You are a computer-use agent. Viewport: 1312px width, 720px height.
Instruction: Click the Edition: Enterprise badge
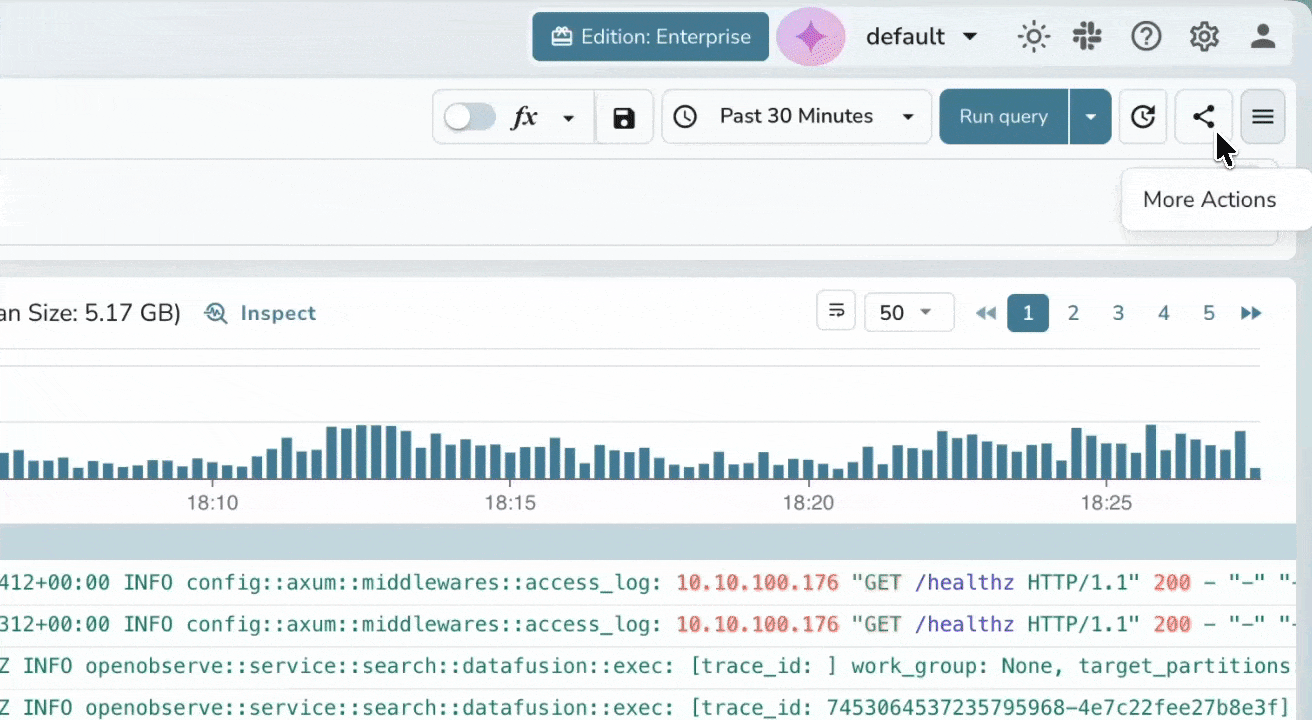pos(650,37)
